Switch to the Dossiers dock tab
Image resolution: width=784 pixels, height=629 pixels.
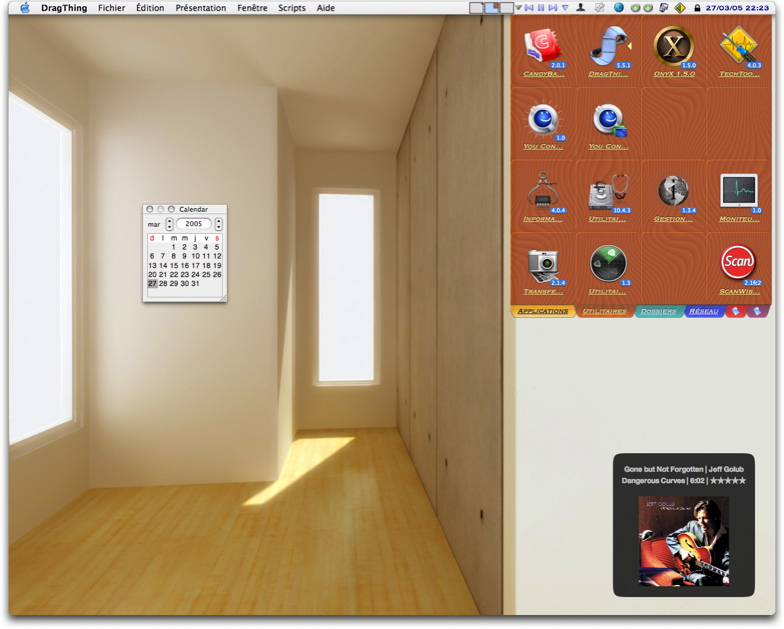659,312
